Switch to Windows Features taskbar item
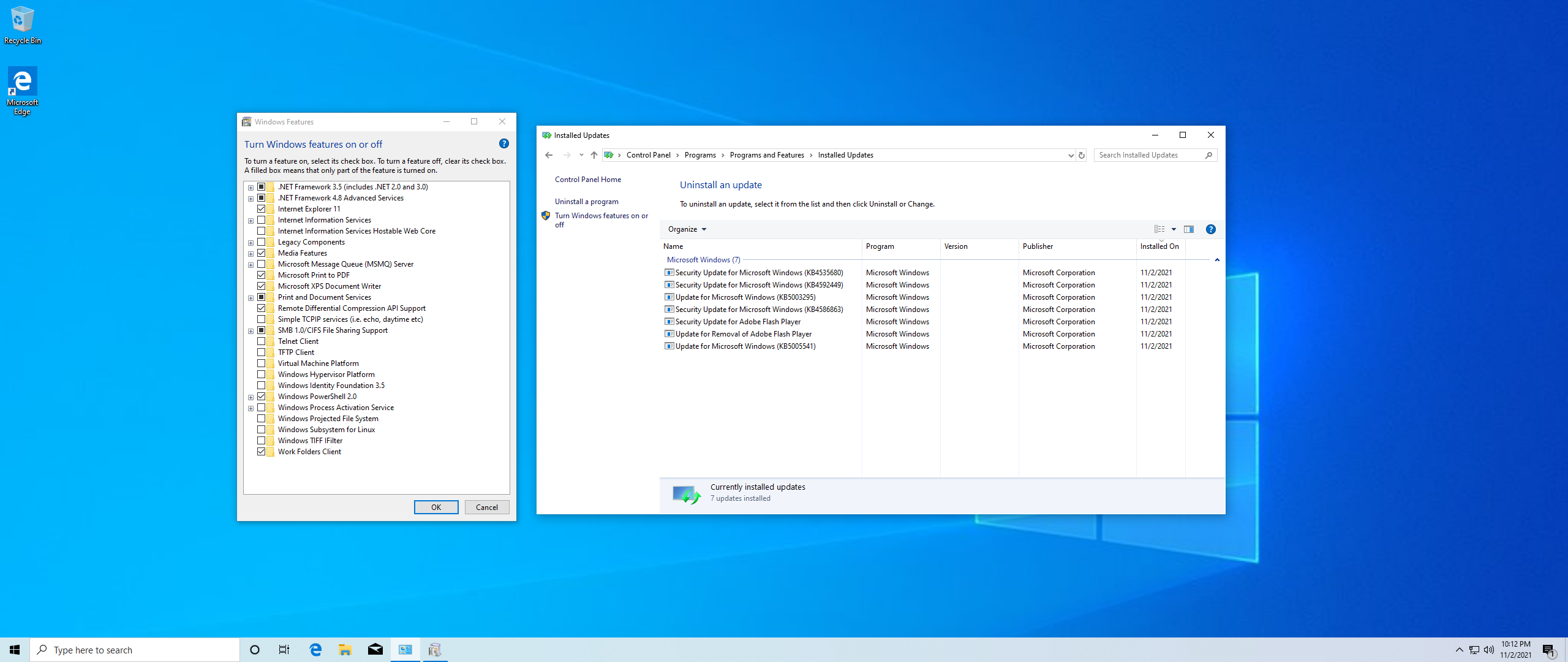This screenshot has height=662, width=1568. 435,650
